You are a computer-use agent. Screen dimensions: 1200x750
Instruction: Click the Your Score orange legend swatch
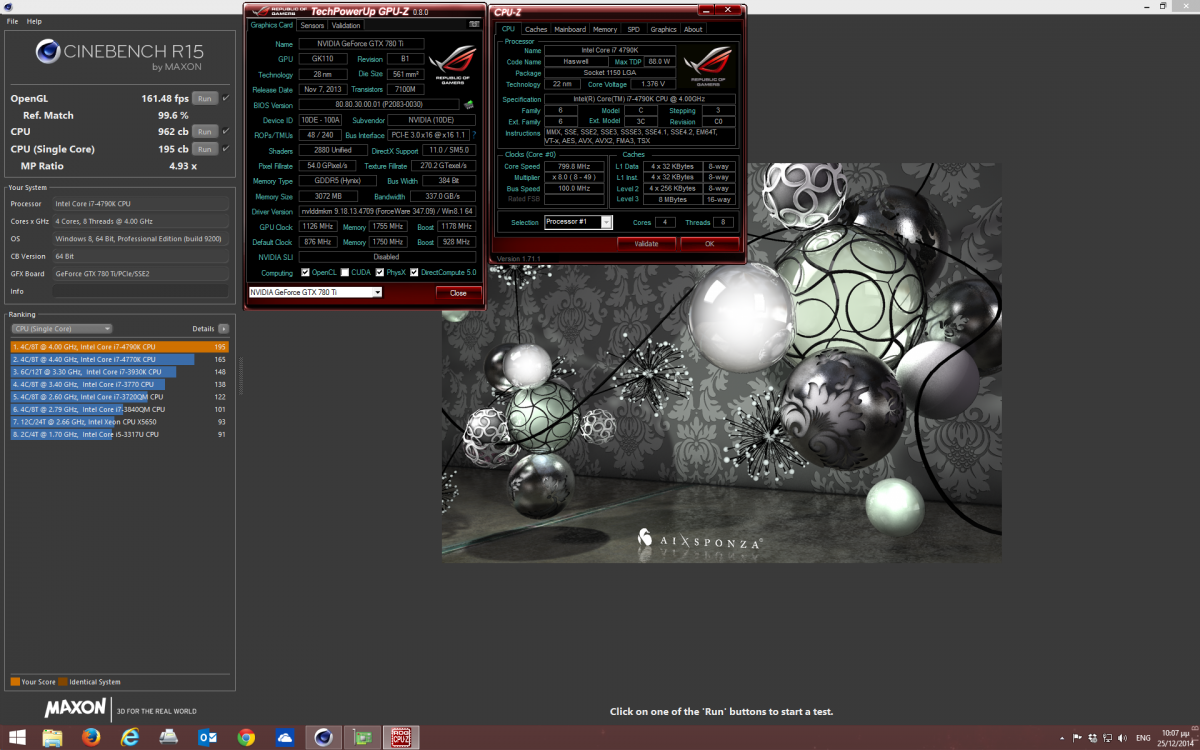click(x=15, y=681)
